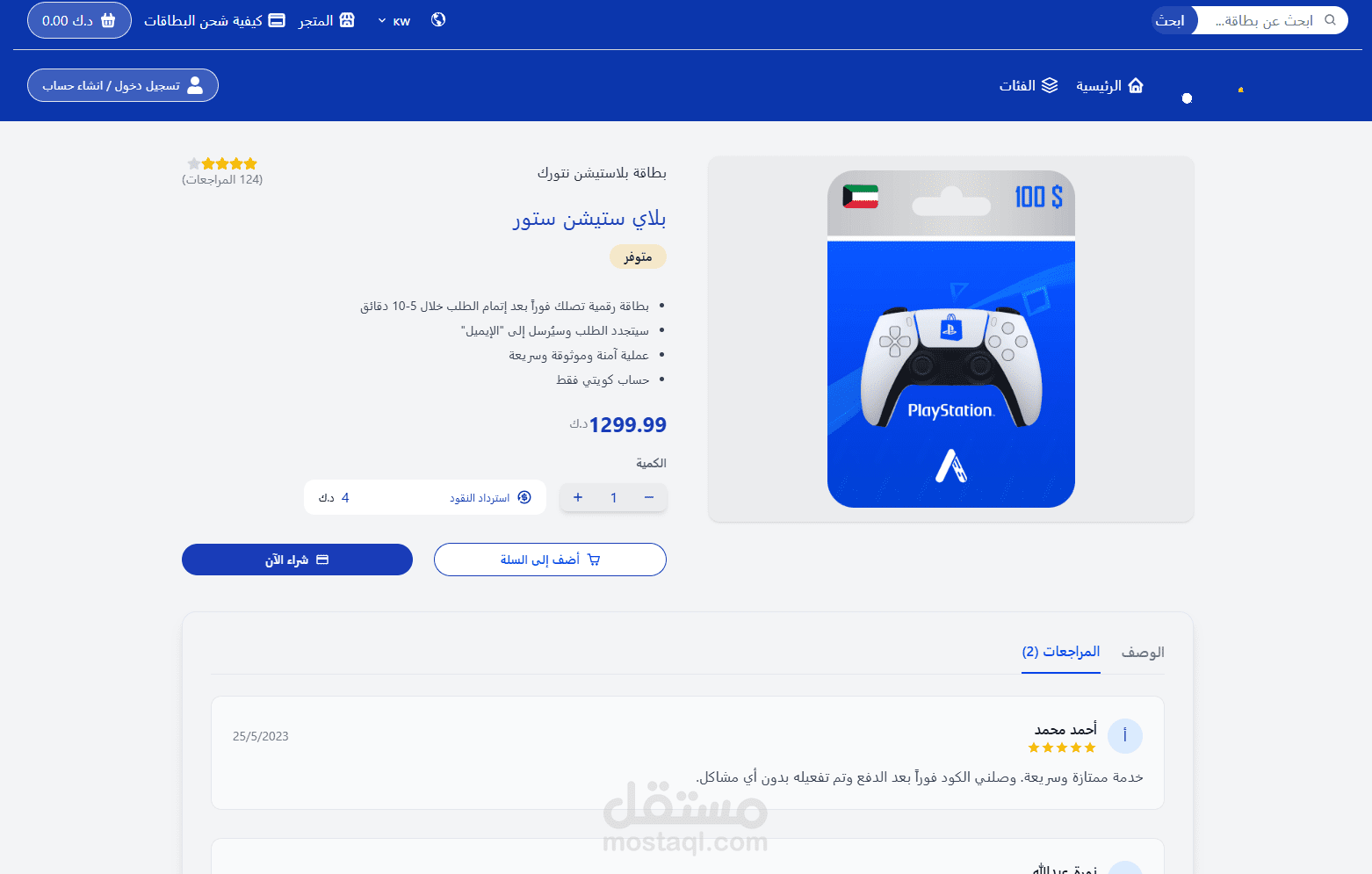Switch to the الوصف tab
Image resolution: width=1372 pixels, height=874 pixels.
1143,652
